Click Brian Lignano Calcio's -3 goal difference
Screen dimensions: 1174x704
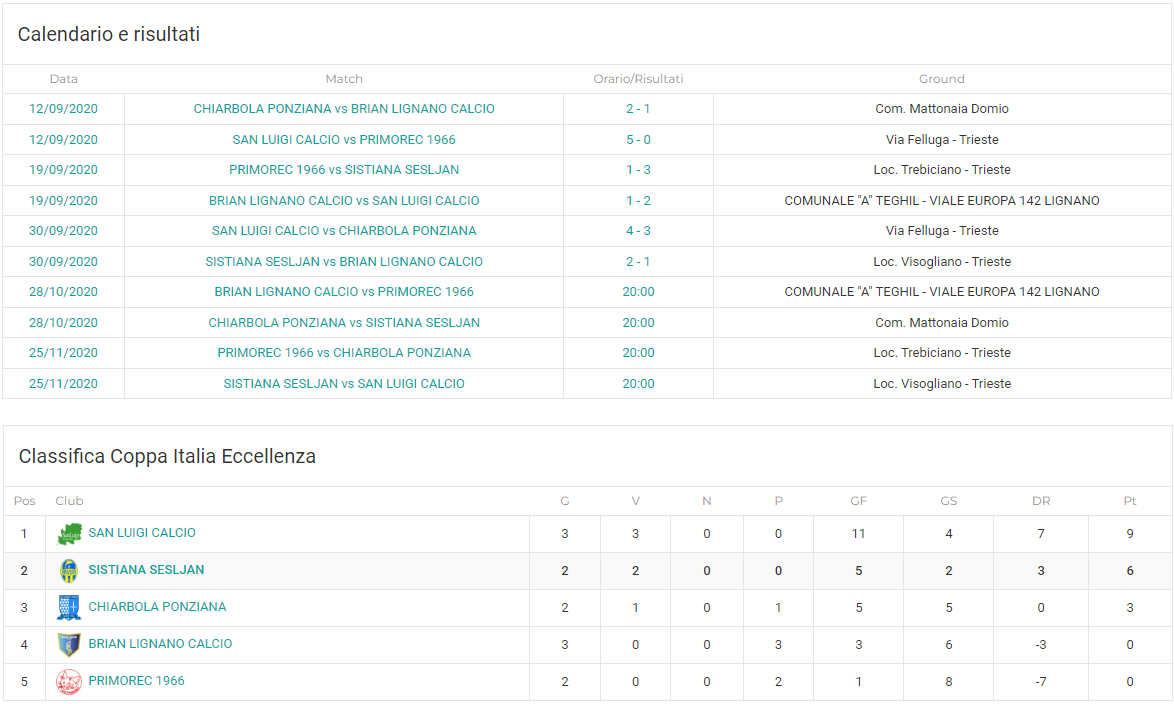point(1041,645)
